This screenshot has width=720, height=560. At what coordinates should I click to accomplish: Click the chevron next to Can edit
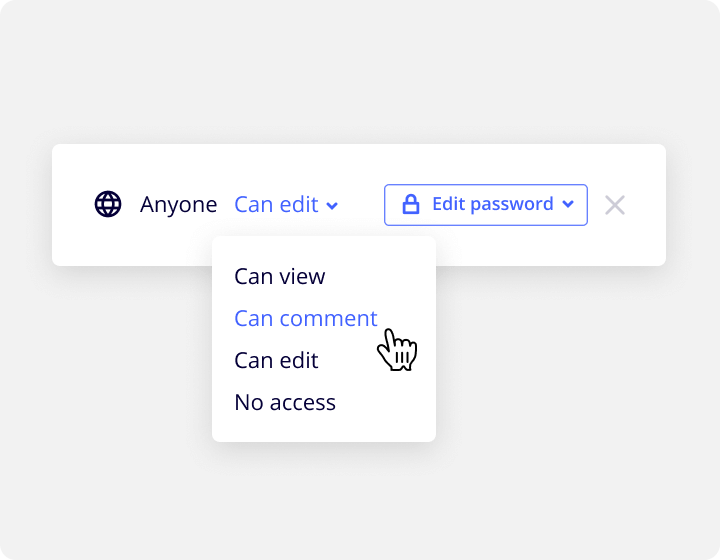pyautogui.click(x=332, y=206)
